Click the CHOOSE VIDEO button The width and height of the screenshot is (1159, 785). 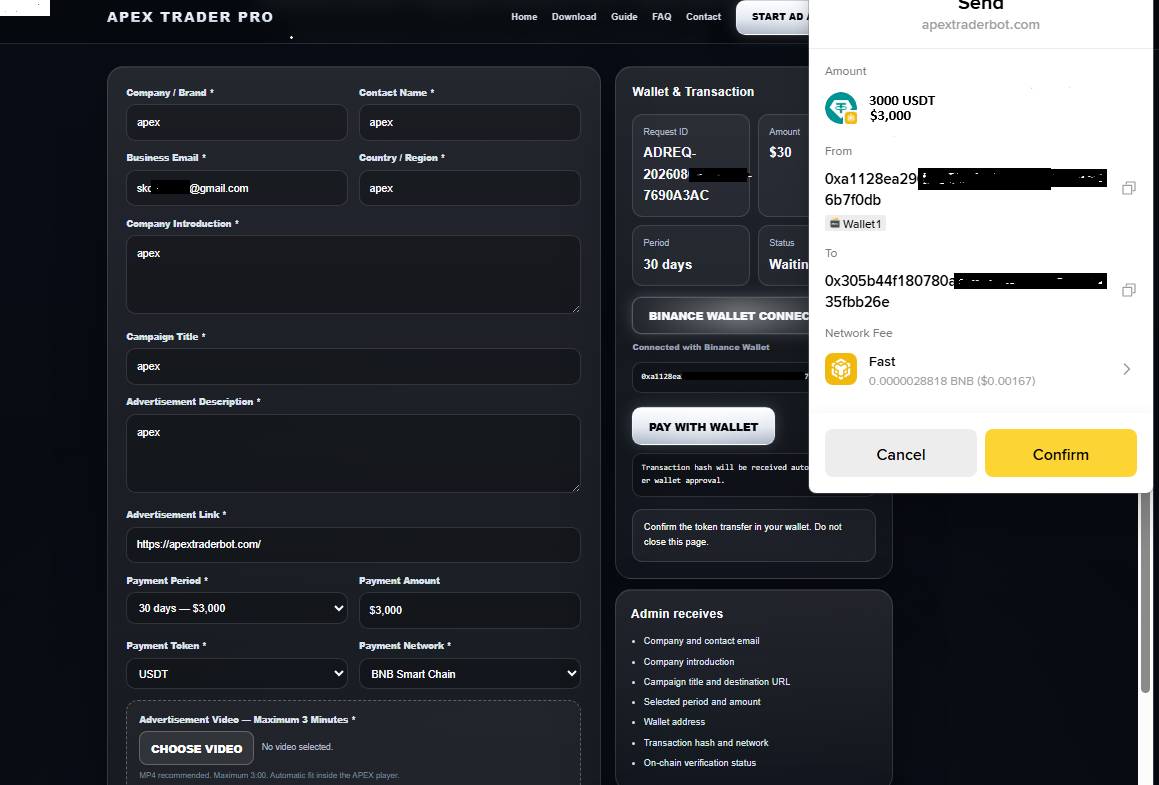196,749
